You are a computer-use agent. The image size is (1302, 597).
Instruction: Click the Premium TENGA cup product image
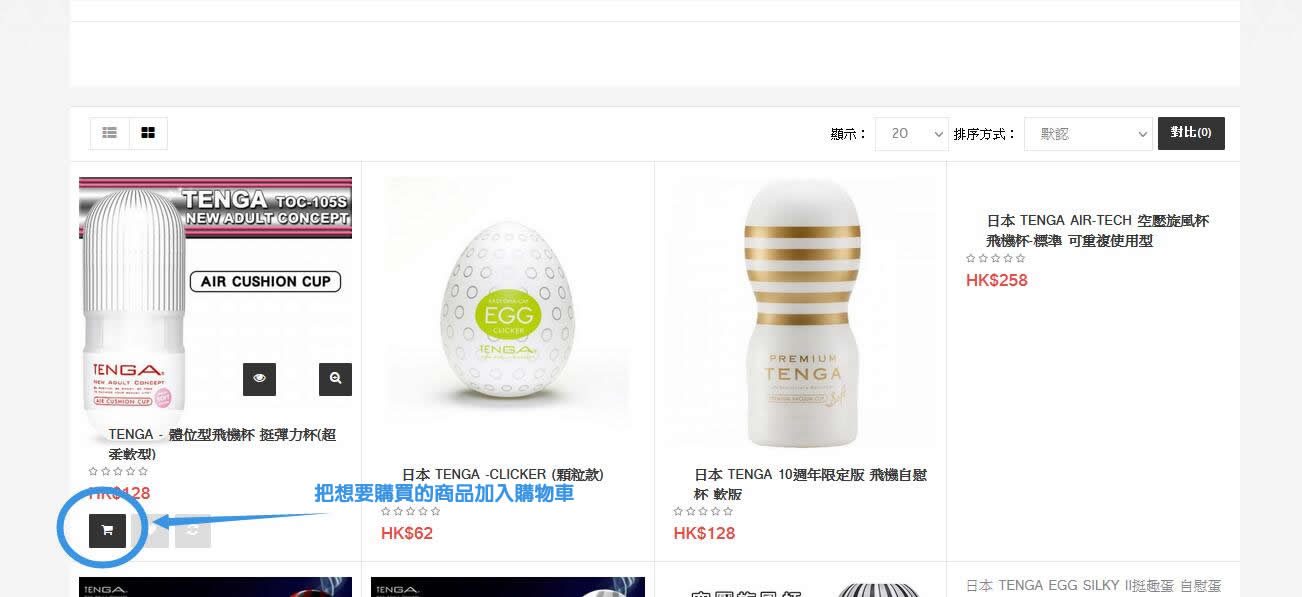(801, 313)
